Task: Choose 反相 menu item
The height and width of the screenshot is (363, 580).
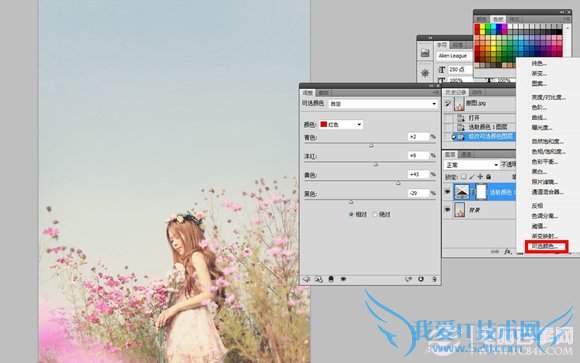Action: click(x=537, y=205)
